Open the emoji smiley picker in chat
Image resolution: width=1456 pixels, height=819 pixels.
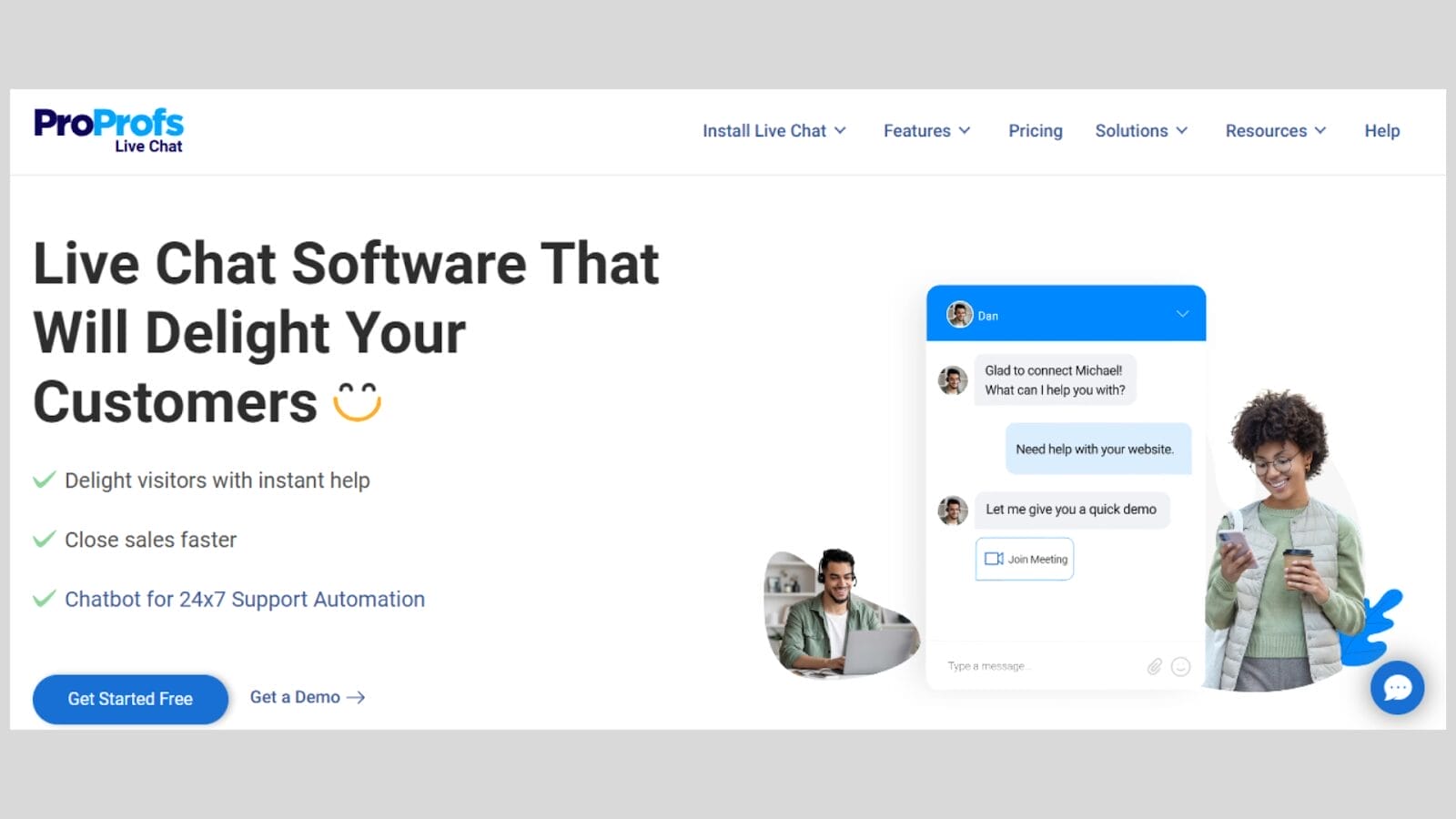pos(1180,667)
